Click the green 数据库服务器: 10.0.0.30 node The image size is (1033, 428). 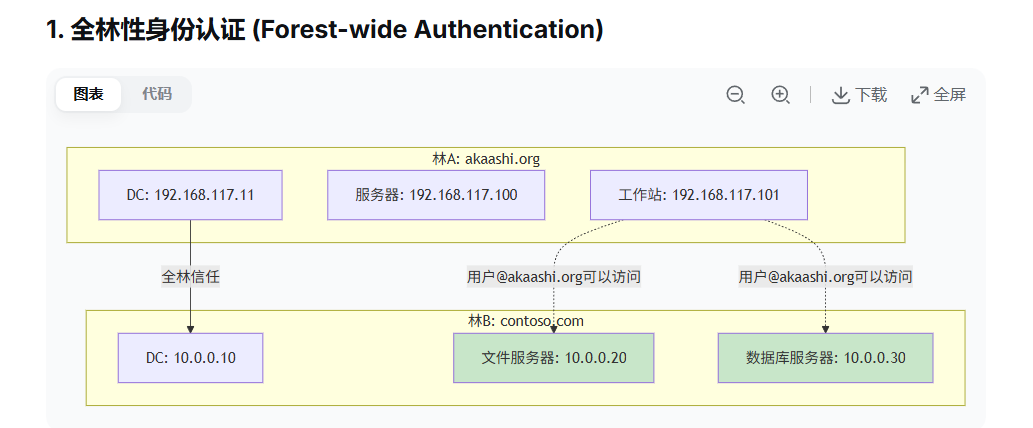825,358
